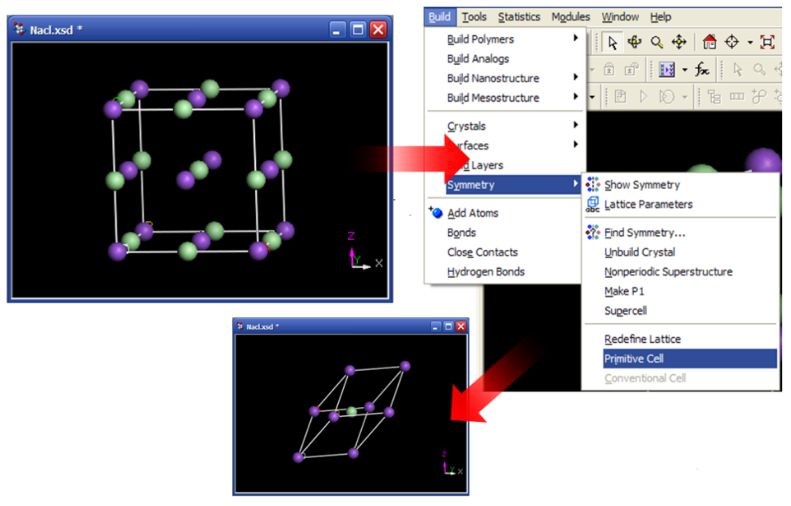The image size is (791, 506).
Task: Select Add Atoms from Build menu
Action: [x=472, y=213]
